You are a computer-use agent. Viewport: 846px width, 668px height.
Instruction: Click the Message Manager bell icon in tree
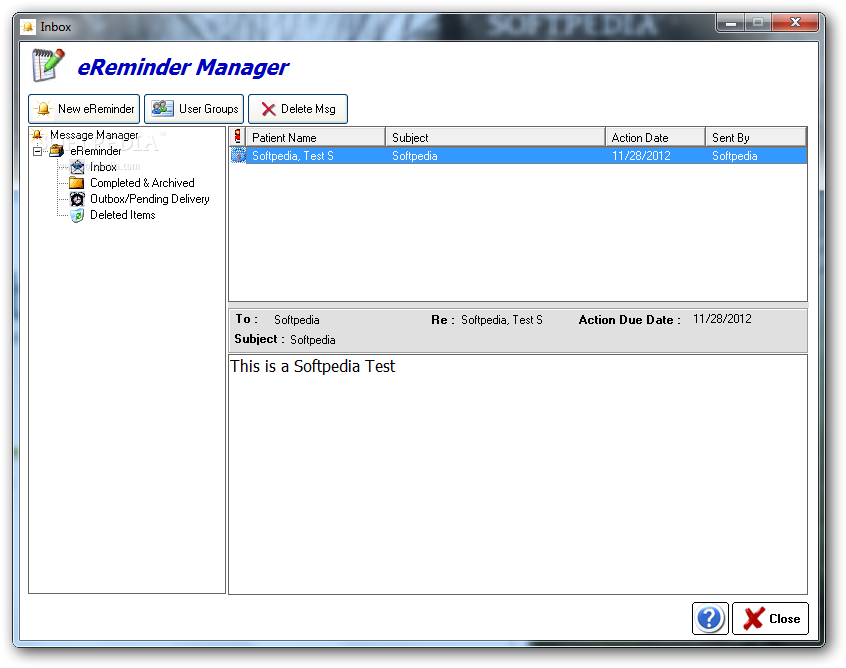tap(37, 134)
